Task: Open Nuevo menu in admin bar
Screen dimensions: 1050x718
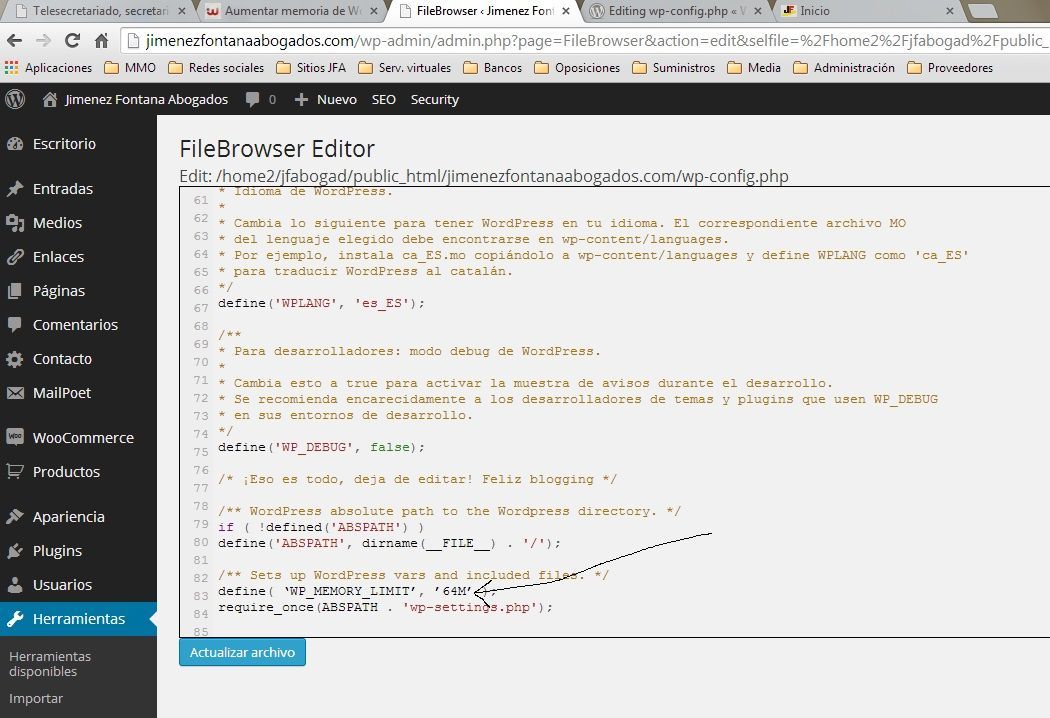Action: pyautogui.click(x=326, y=99)
